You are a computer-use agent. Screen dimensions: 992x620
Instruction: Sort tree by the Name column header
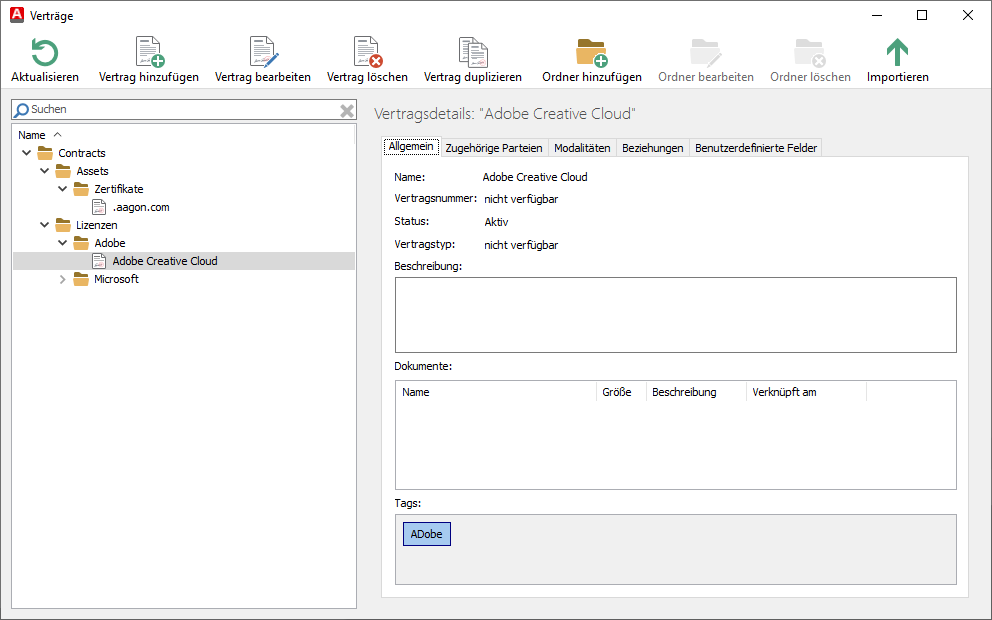(32, 135)
